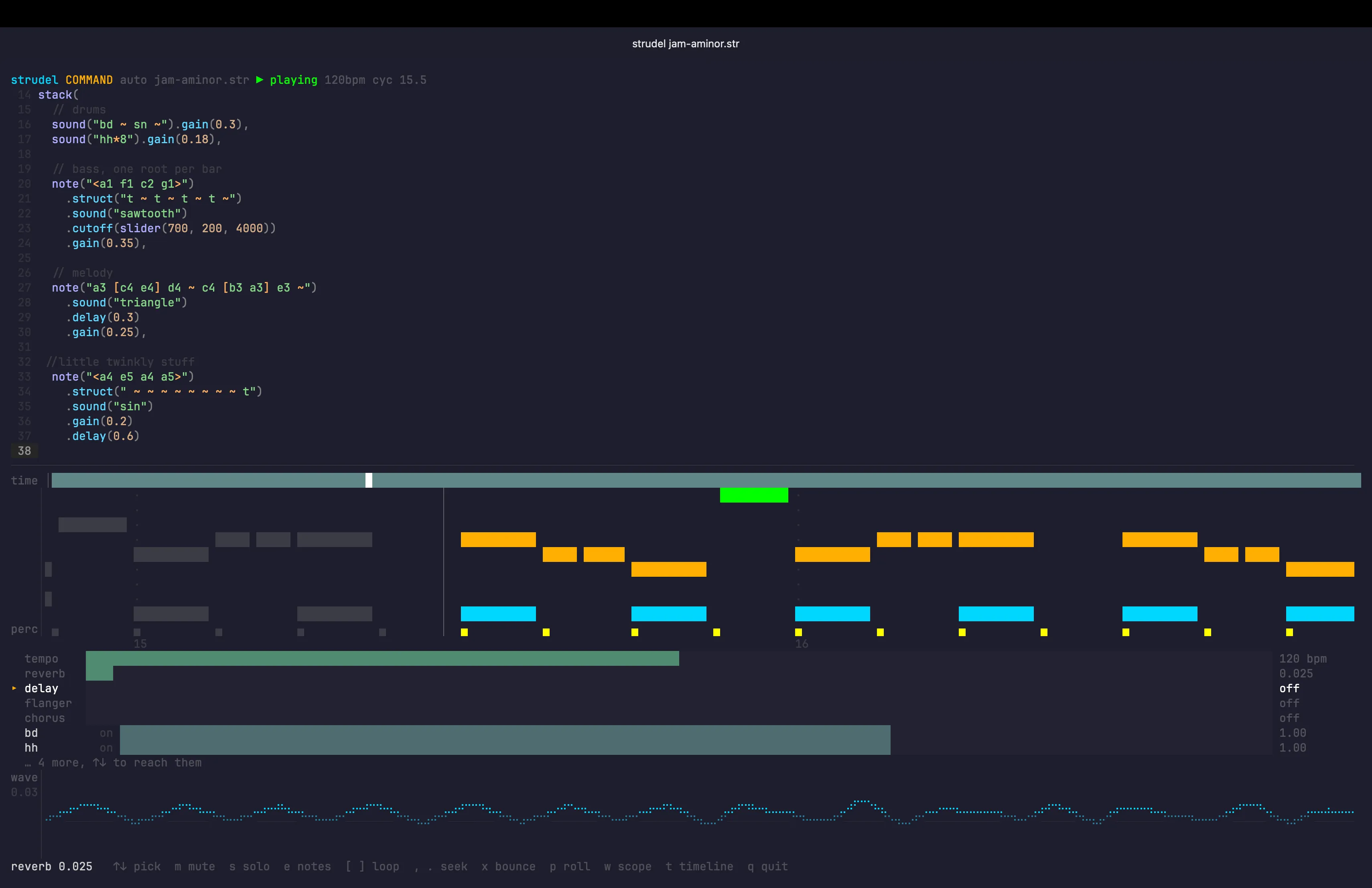Click the slider(700, 200, 4000) code

tap(194, 228)
